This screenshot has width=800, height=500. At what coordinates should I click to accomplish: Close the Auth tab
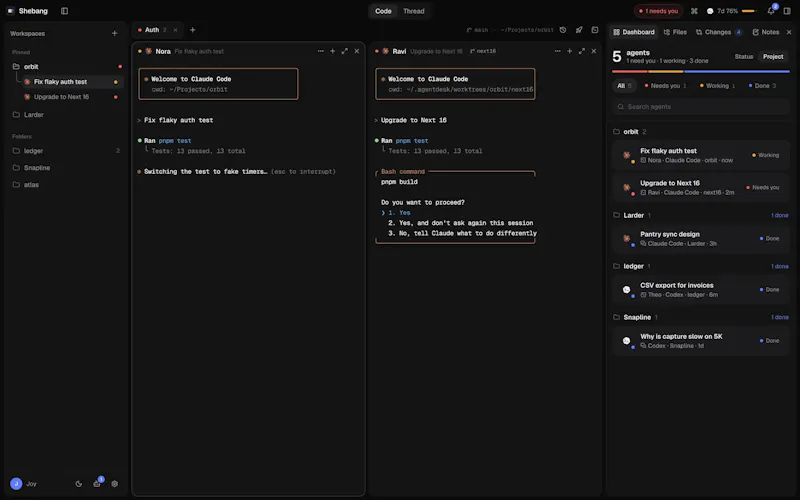175,30
